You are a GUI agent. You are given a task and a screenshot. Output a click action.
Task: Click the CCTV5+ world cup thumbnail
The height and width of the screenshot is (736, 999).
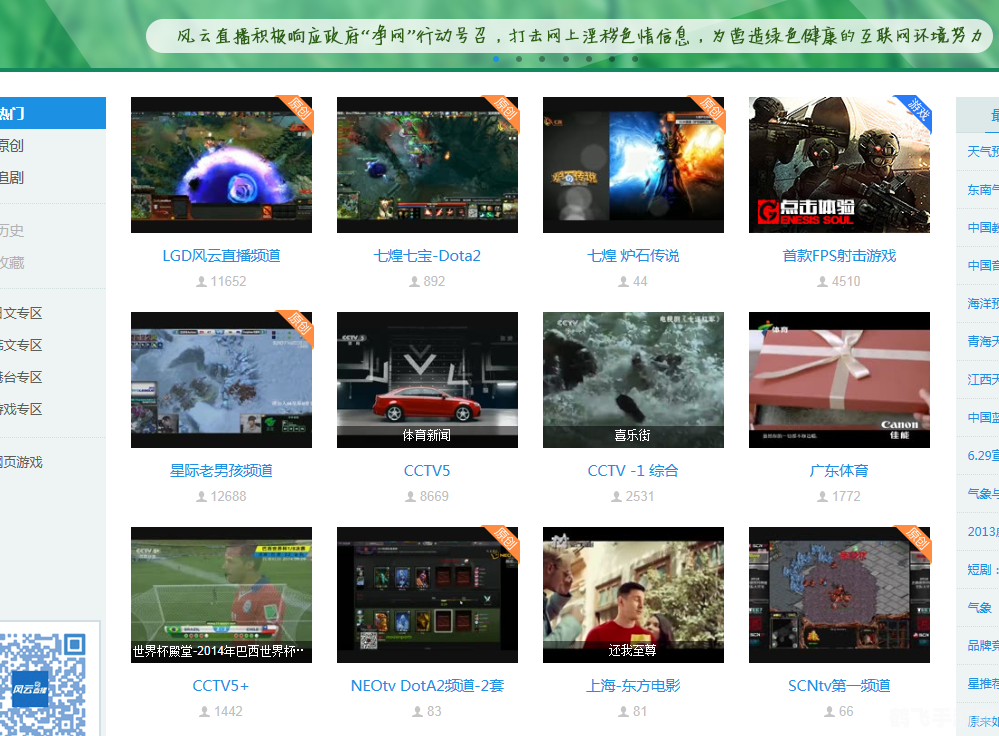[220, 595]
